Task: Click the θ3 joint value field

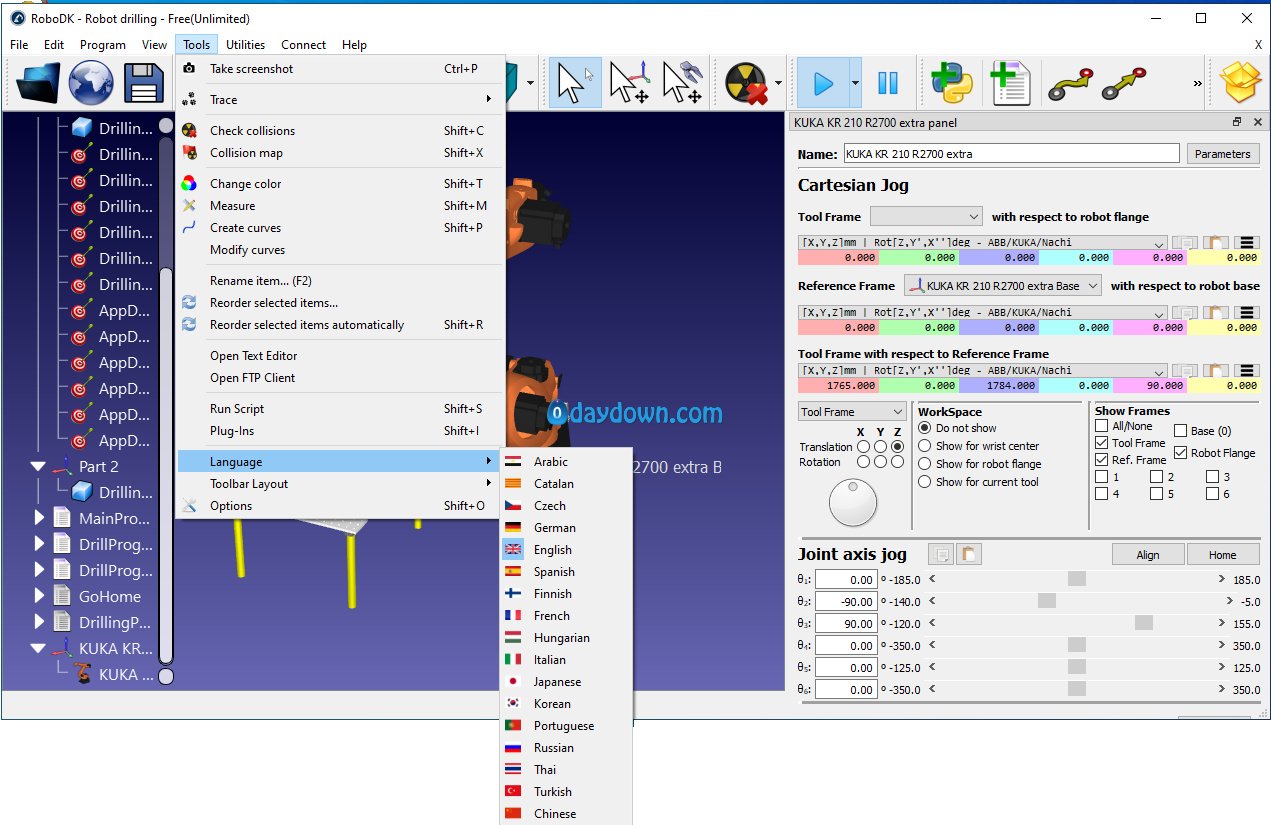Action: (846, 623)
